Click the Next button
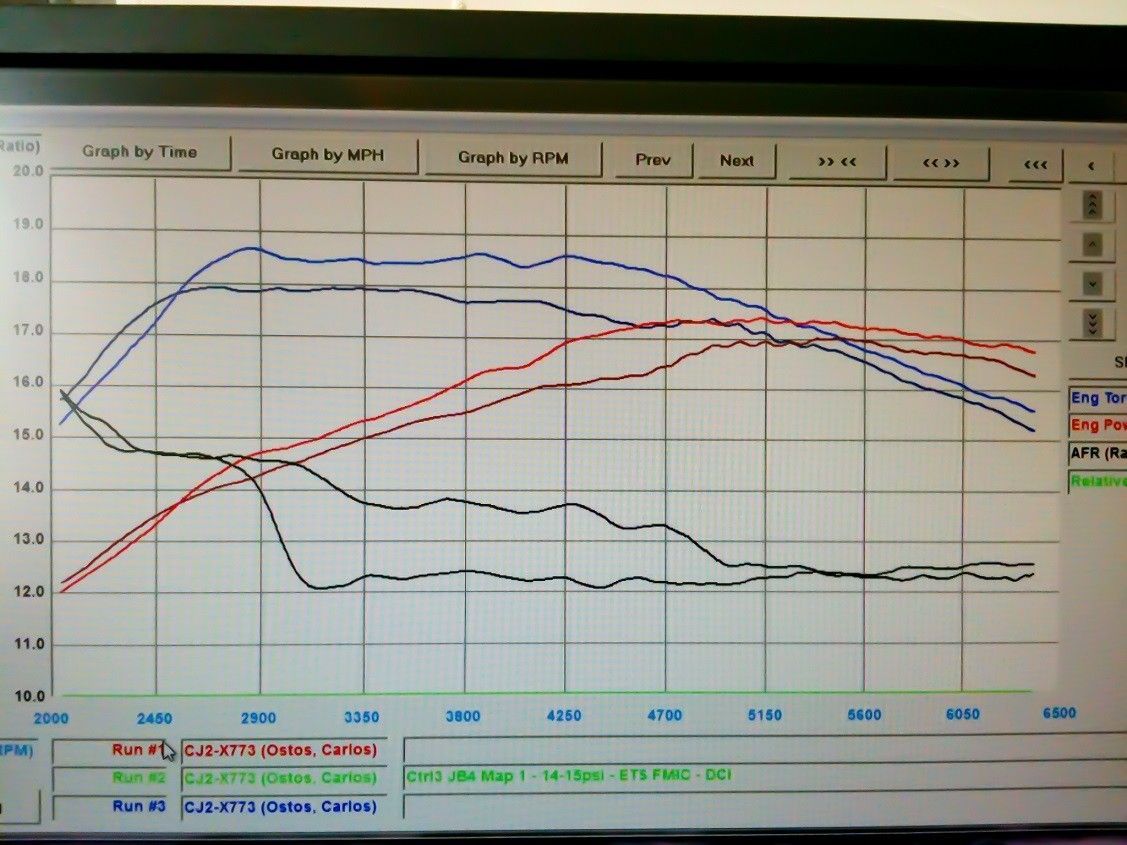 point(736,161)
